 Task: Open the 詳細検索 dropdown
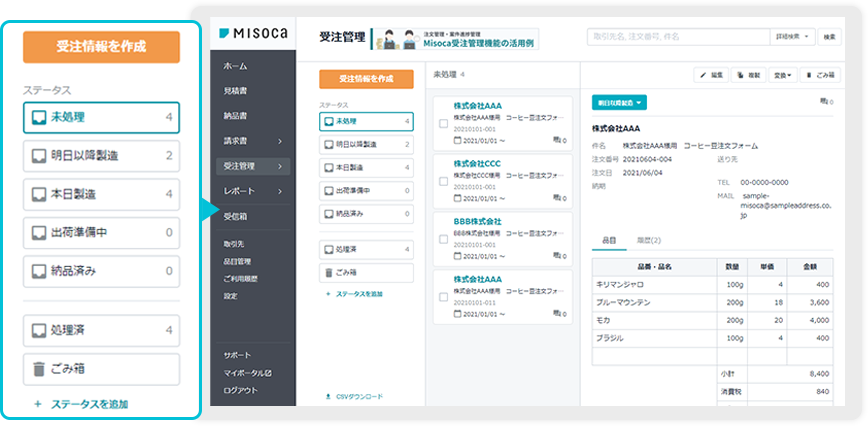[x=793, y=36]
